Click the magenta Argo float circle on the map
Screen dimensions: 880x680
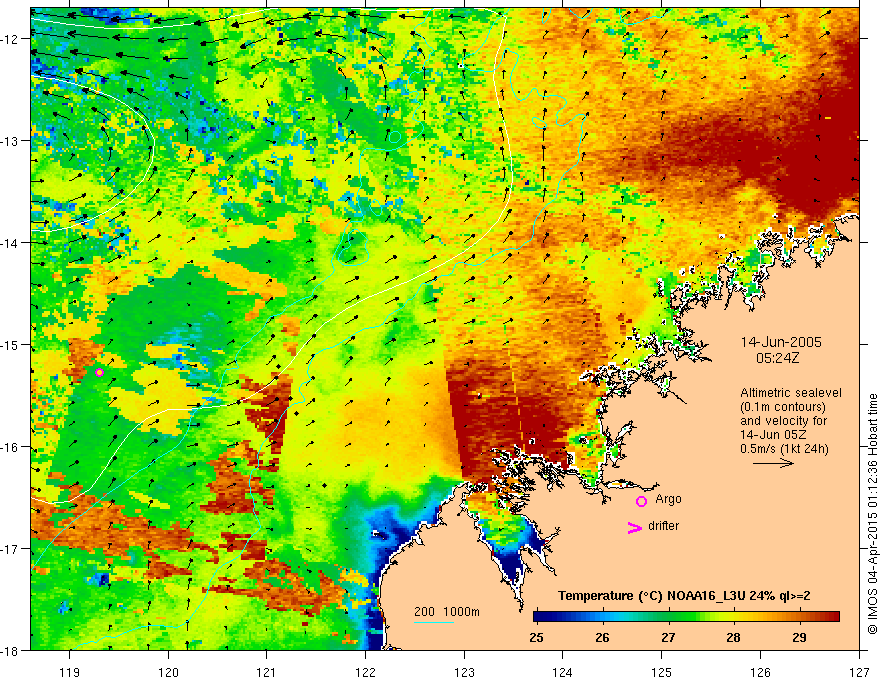99,372
